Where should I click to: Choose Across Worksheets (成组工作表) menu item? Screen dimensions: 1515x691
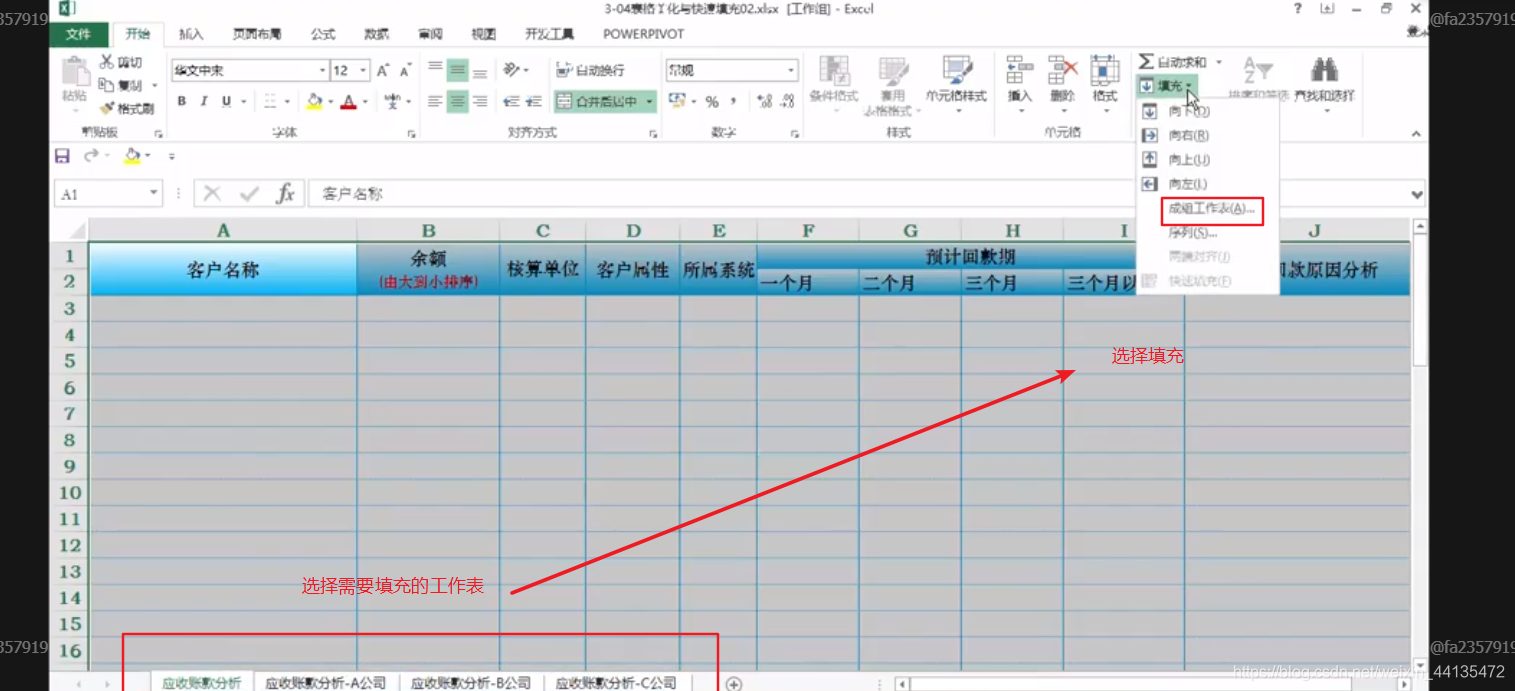(1207, 209)
